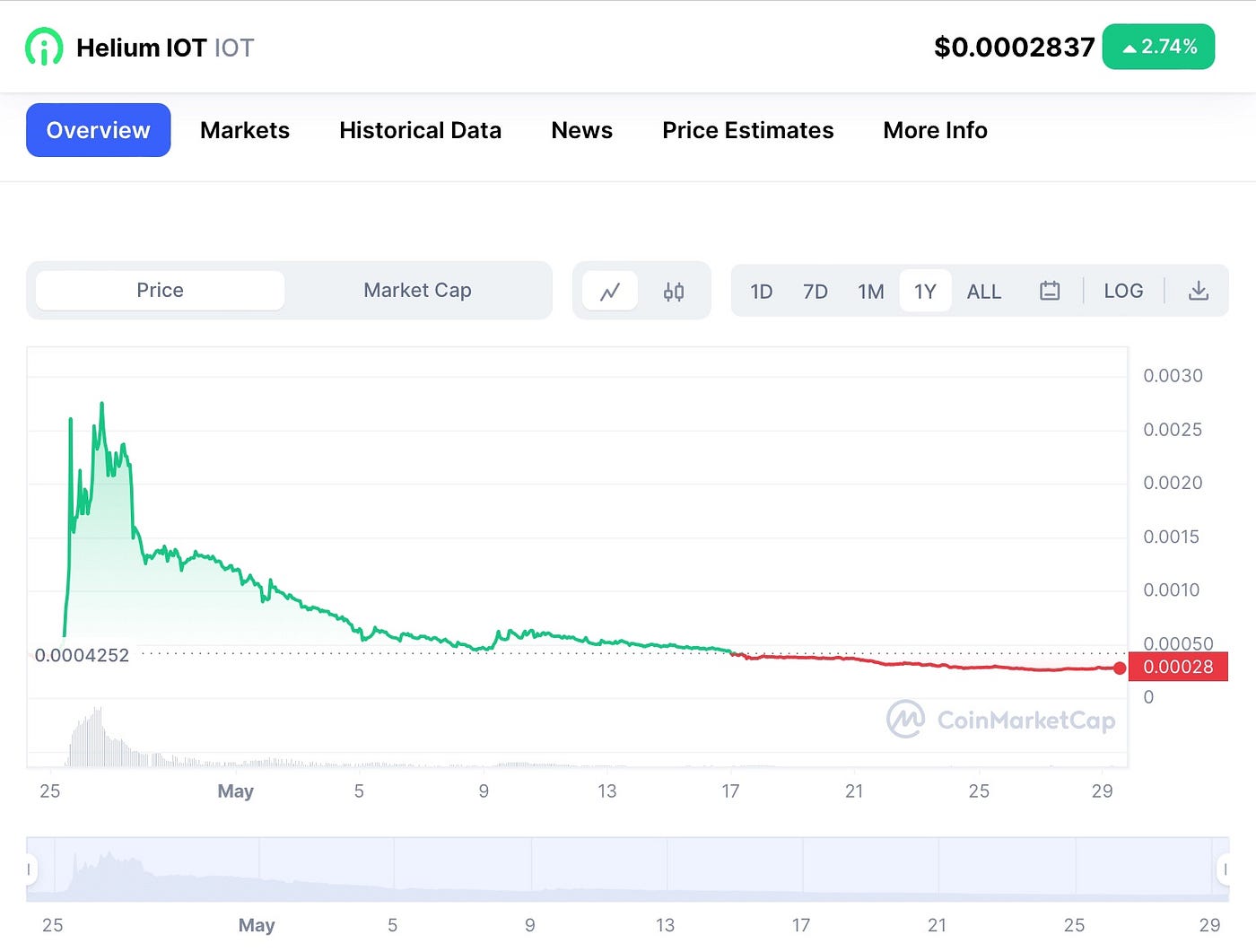The height and width of the screenshot is (952, 1256).
Task: Click the 17 date label on chart axis
Action: coord(730,791)
